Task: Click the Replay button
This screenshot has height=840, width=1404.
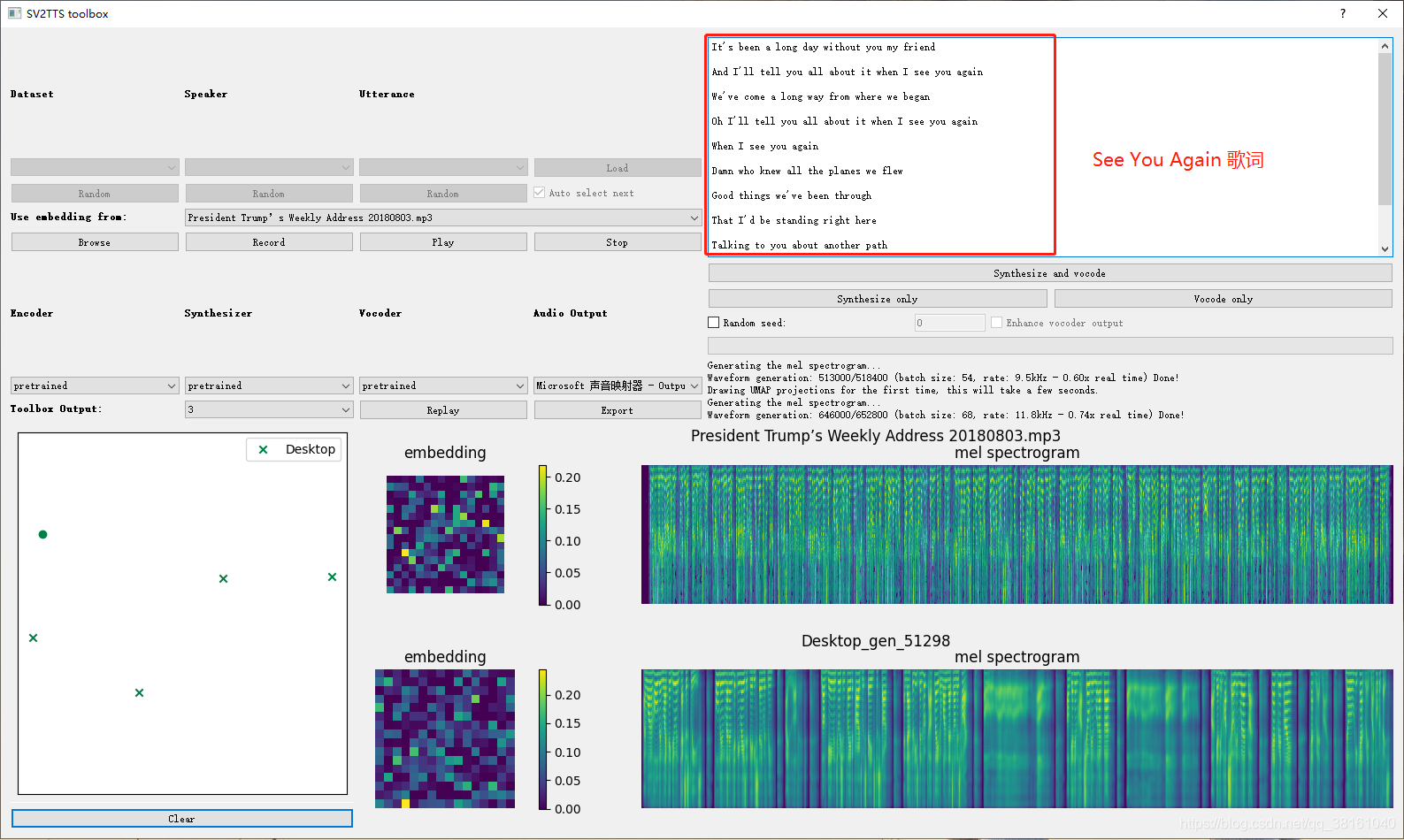Action: pyautogui.click(x=443, y=410)
